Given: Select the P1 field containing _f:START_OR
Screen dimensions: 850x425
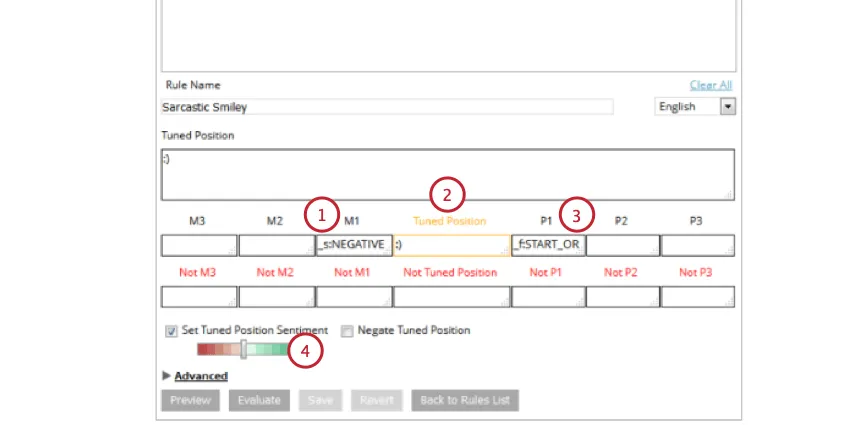Looking at the screenshot, I should point(548,245).
